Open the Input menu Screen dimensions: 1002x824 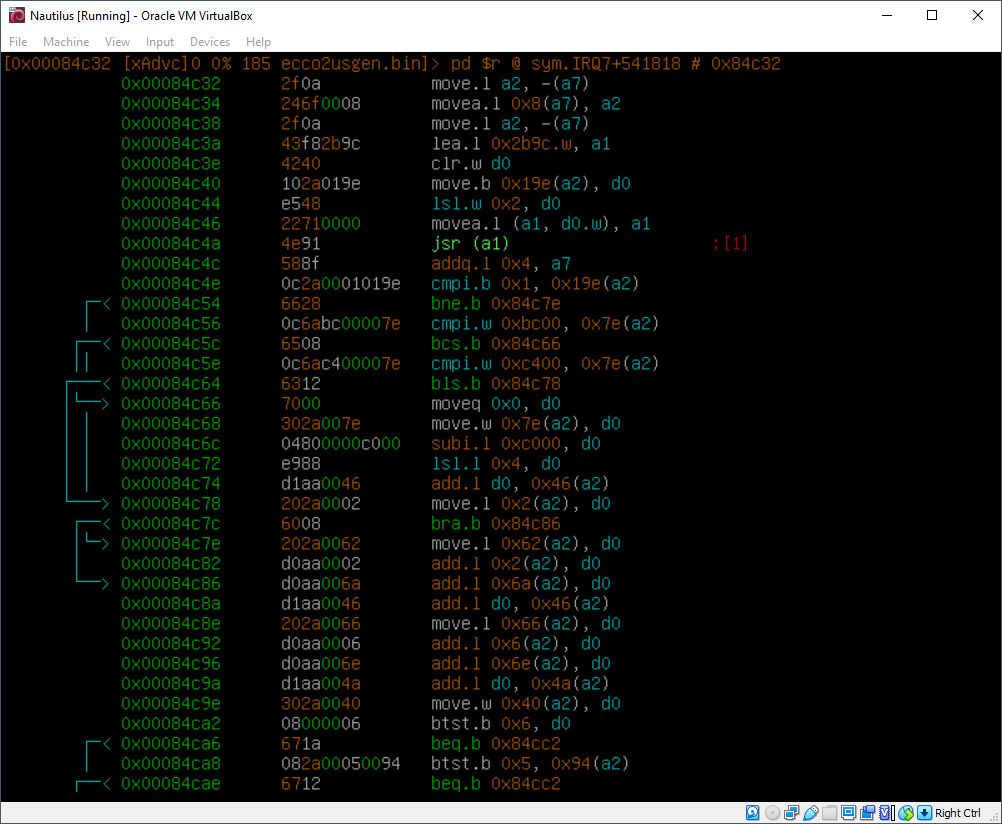point(159,42)
